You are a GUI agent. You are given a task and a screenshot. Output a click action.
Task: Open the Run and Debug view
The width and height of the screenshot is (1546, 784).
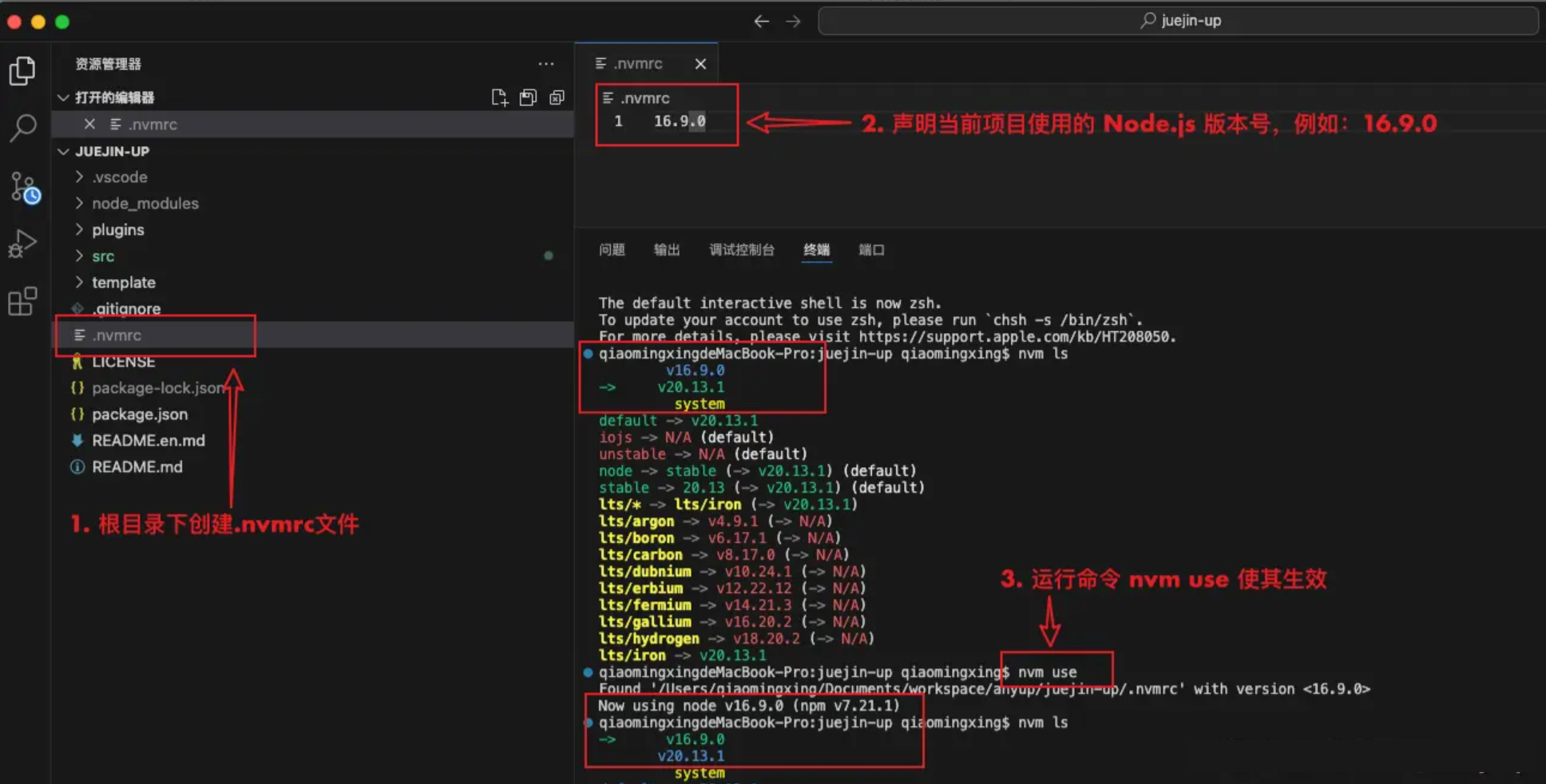[22, 244]
